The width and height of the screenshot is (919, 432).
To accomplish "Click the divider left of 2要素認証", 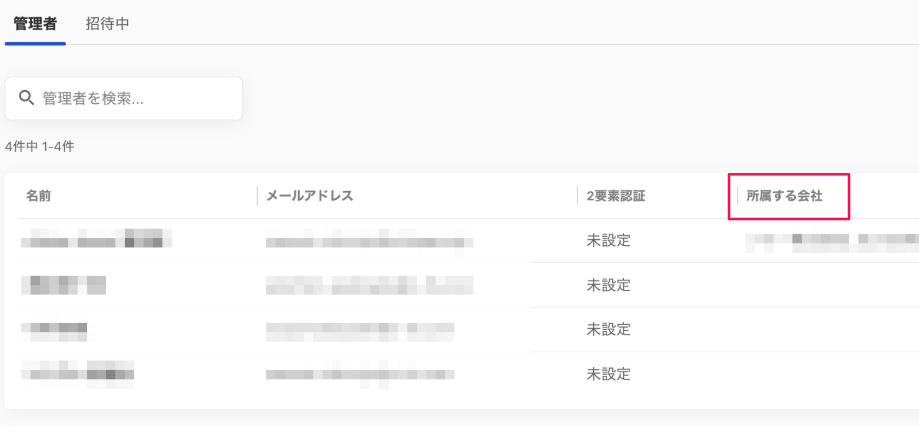I will click(x=577, y=196).
